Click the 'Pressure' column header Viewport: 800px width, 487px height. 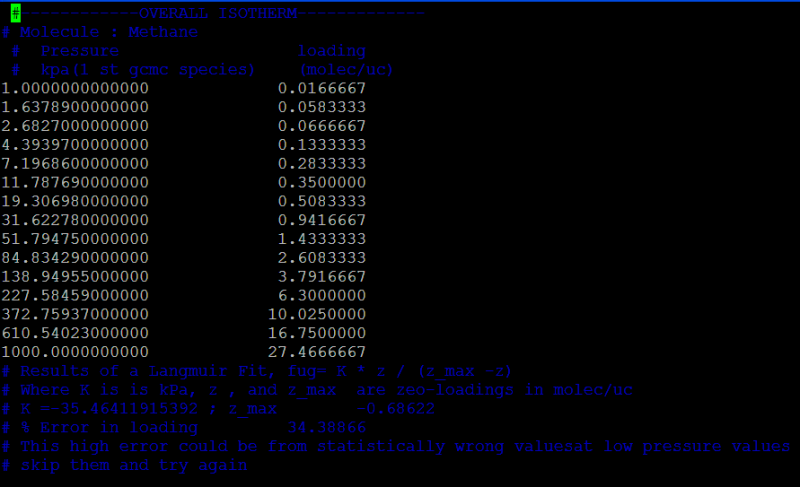point(80,51)
